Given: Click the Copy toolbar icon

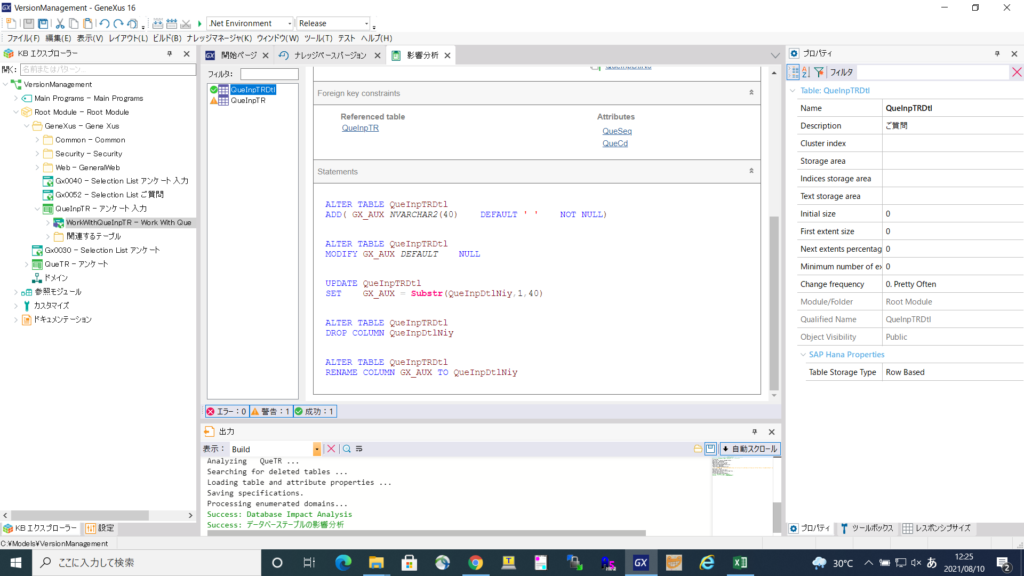Looking at the screenshot, I should pos(74,24).
